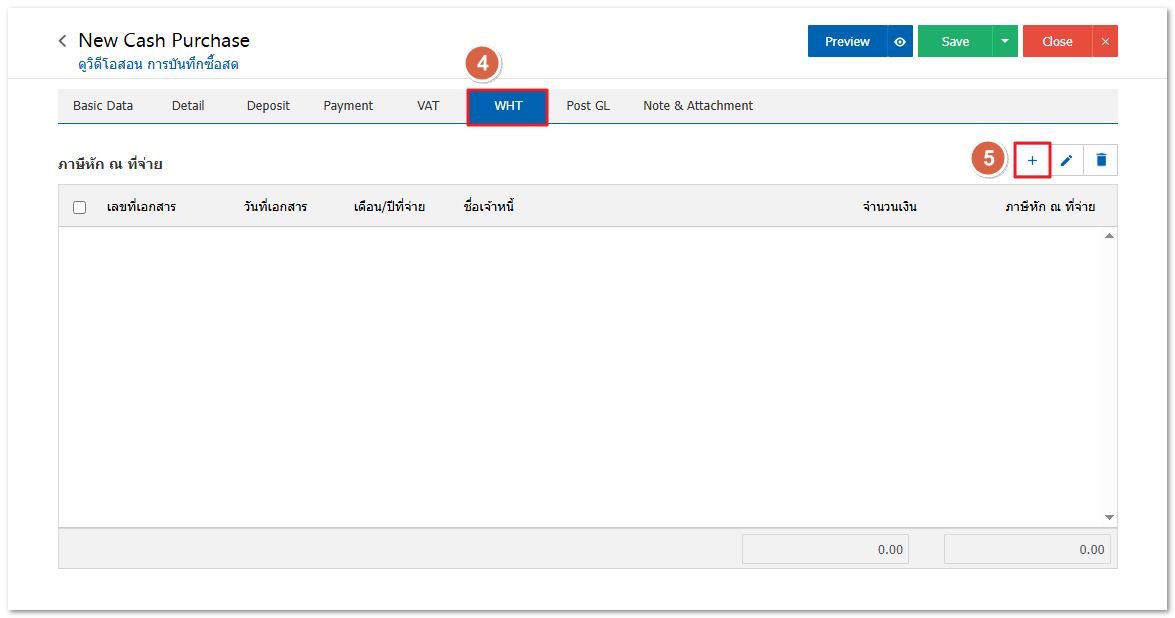1175x618 pixels.
Task: Click the scrollbar down arrow in the table
Action: (x=1109, y=517)
